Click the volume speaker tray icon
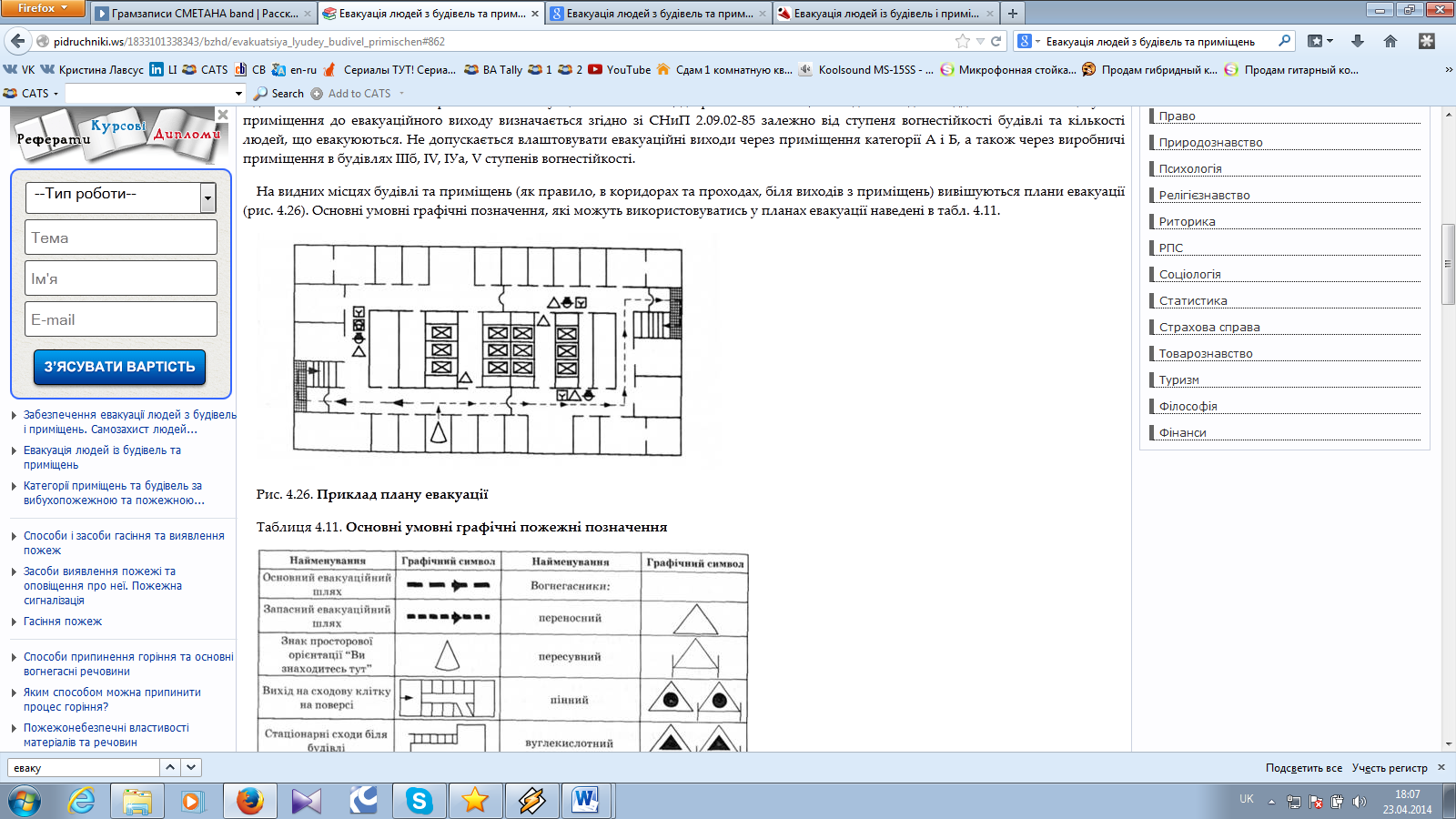Image resolution: width=1456 pixels, height=819 pixels. pos(1359,802)
